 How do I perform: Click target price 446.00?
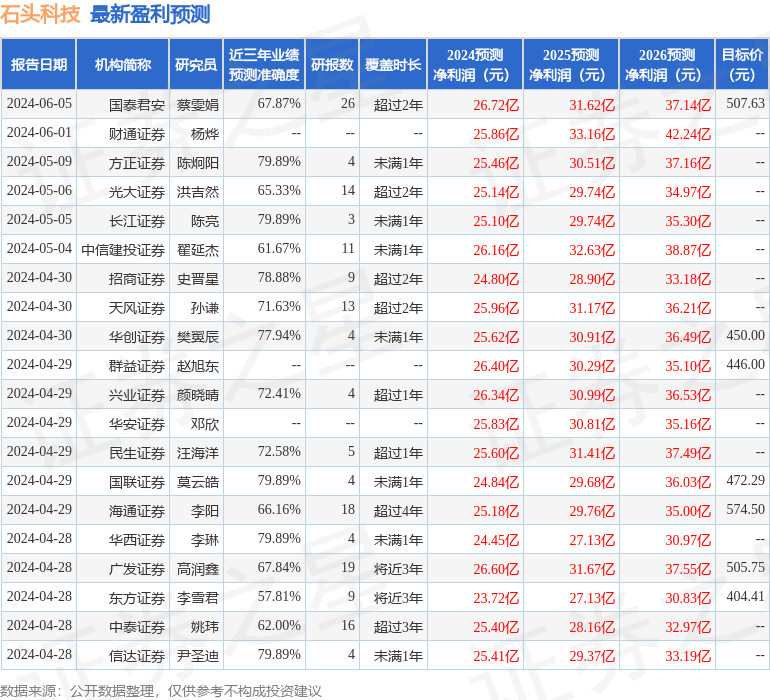[x=745, y=364]
